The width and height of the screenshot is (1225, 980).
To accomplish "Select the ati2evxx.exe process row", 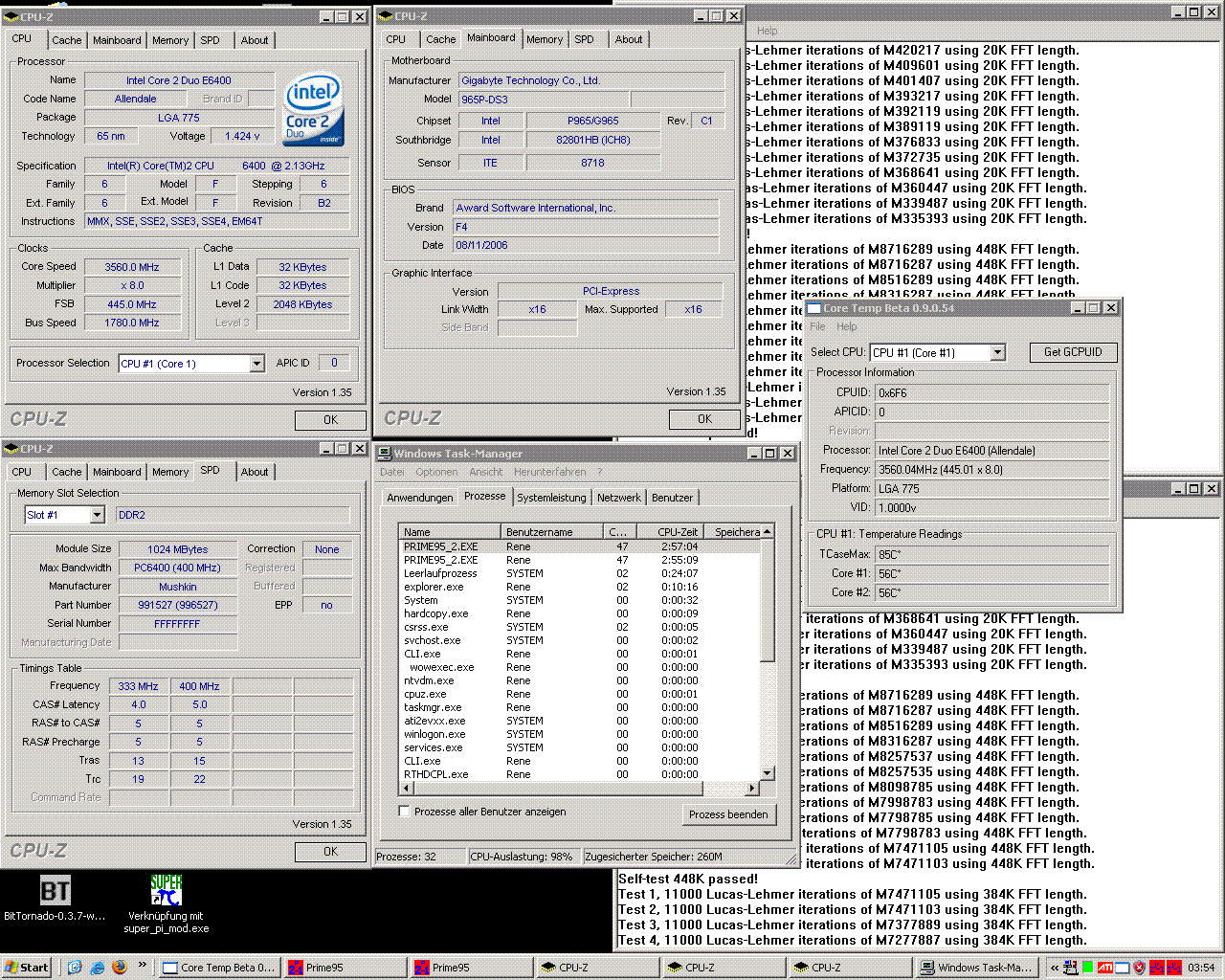I will pos(579,721).
